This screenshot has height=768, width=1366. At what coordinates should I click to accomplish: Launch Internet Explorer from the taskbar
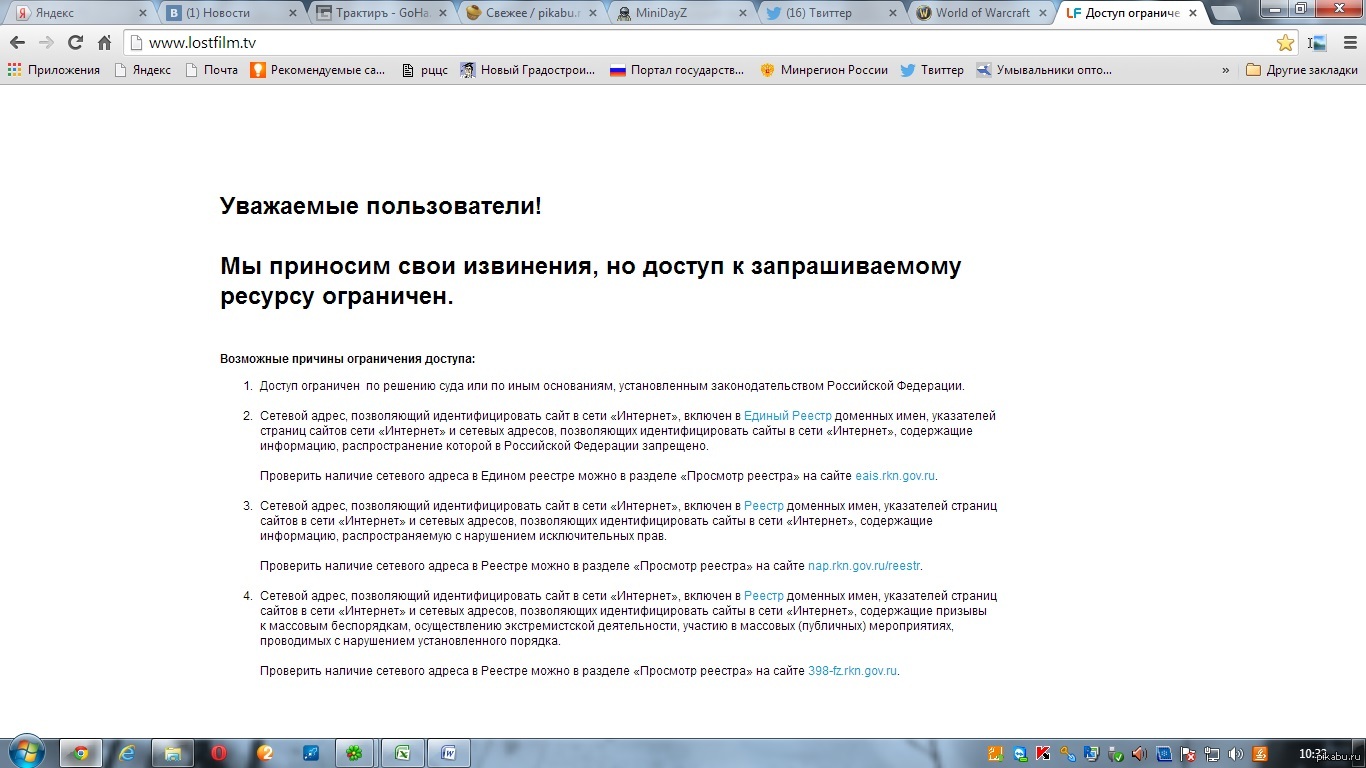point(126,753)
